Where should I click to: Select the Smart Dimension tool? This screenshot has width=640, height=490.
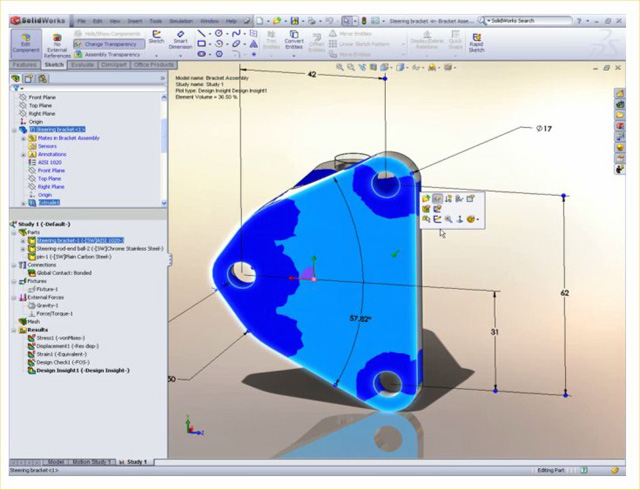click(180, 39)
